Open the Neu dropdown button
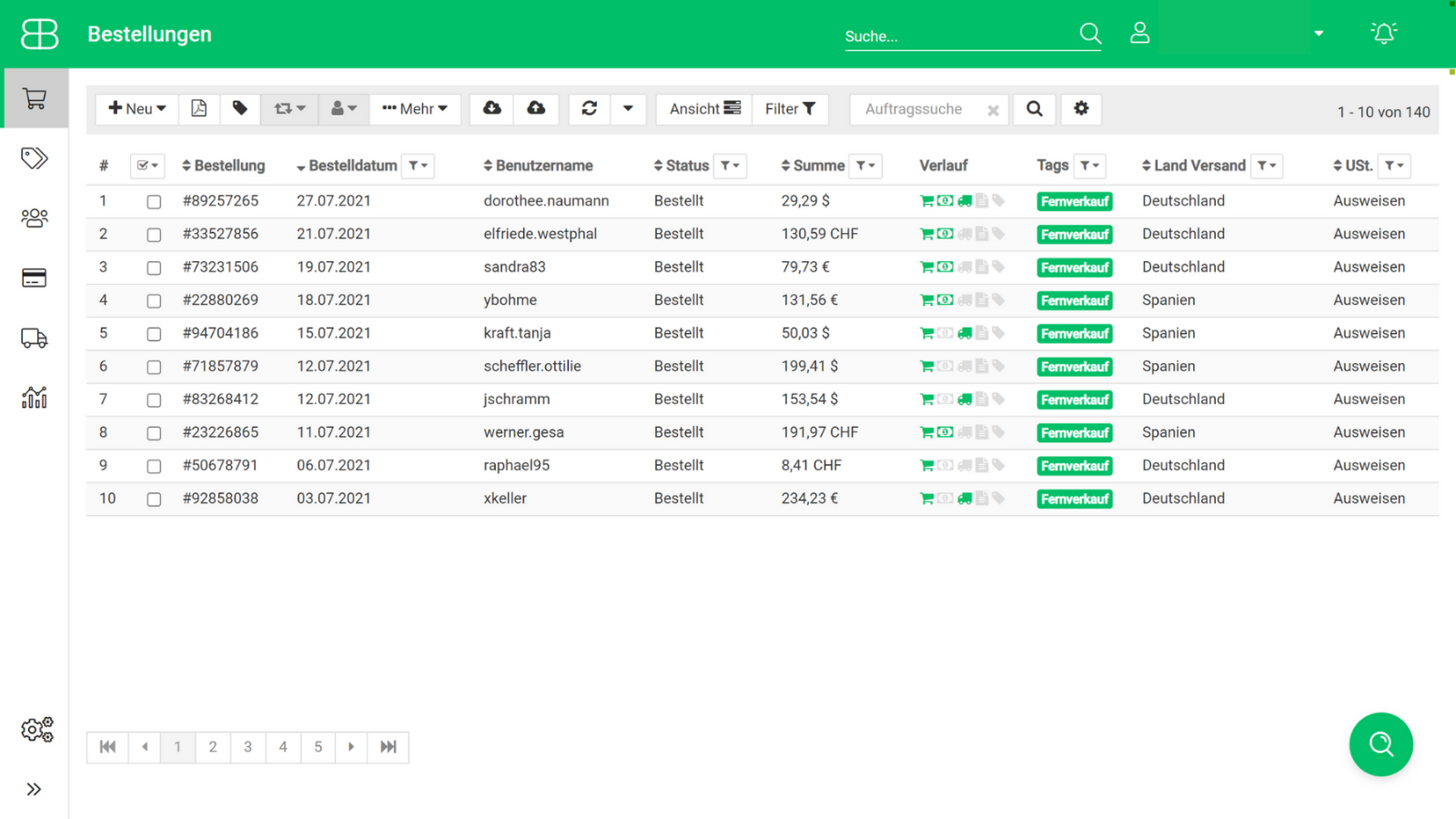 [x=137, y=108]
